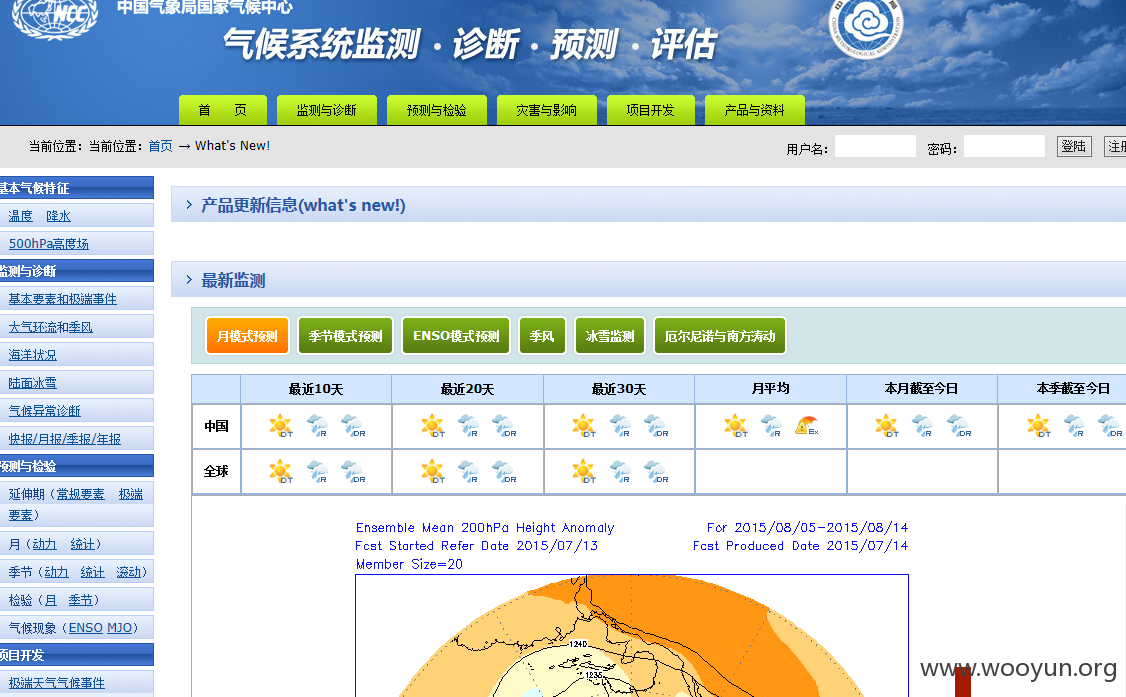
Task: Open the 500hPa高度场 link
Action: (49, 244)
